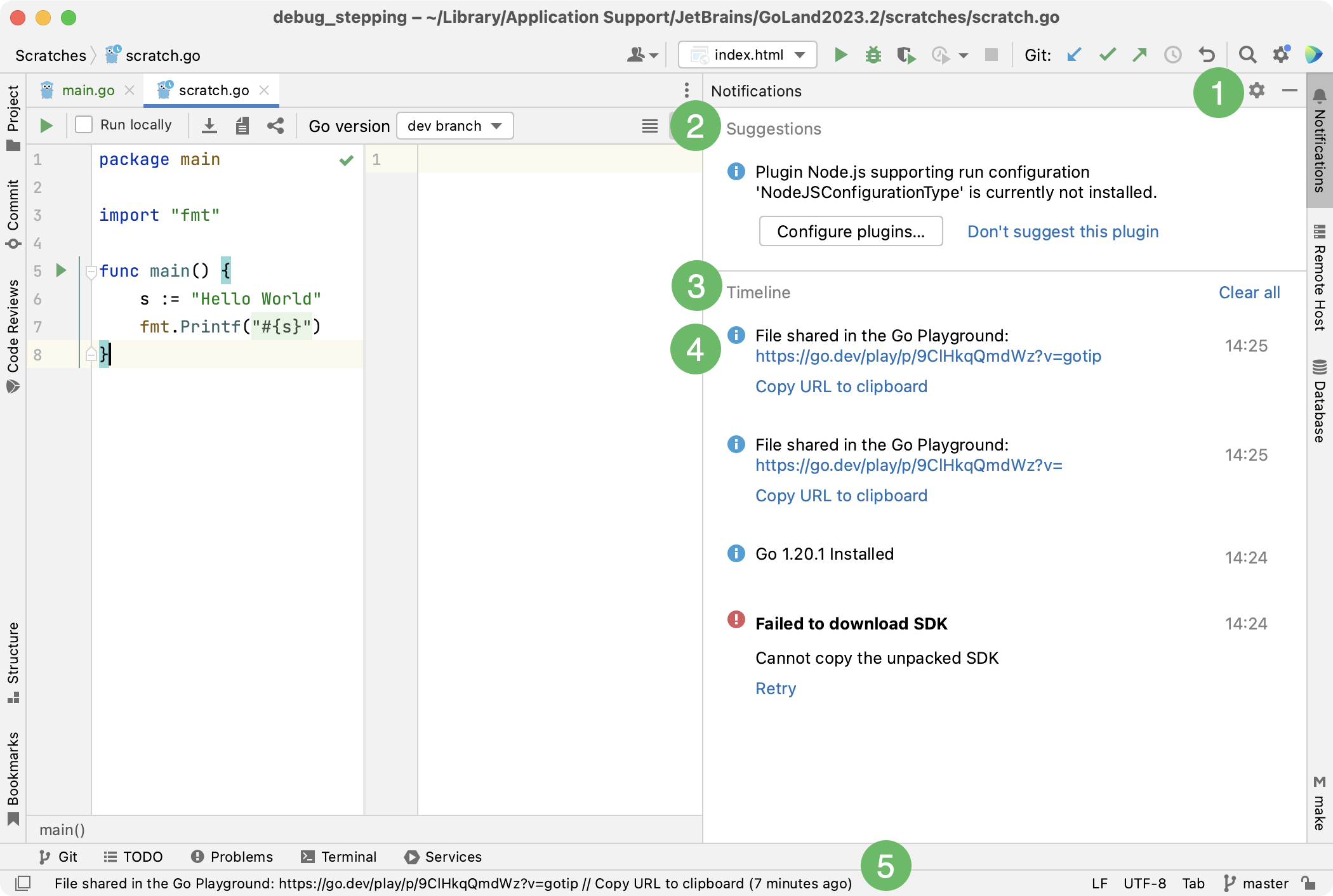1333x896 pixels.
Task: Click Clear all notifications link
Action: 1249,292
